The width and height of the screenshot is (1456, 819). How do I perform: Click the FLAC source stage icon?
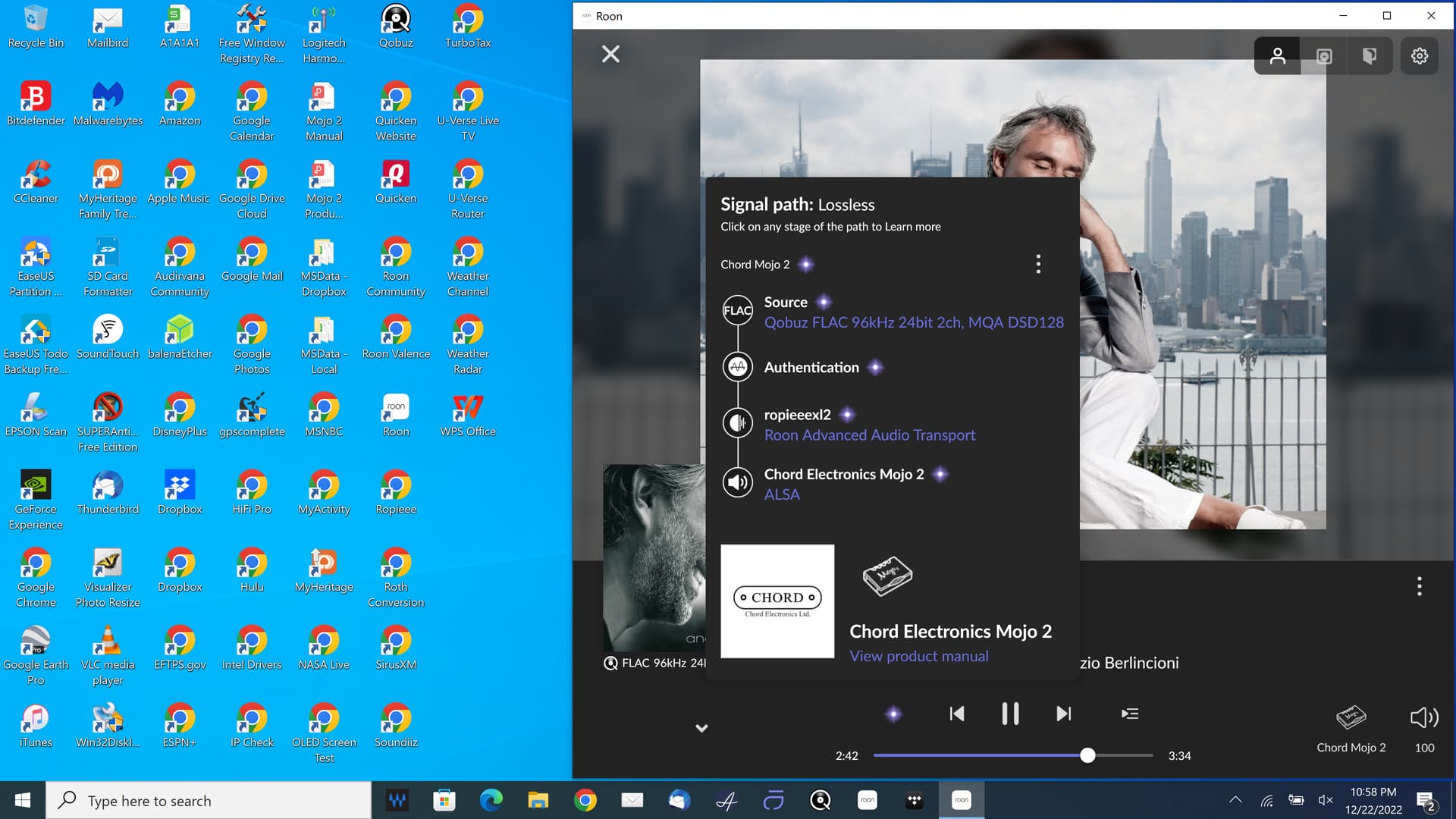click(x=737, y=310)
